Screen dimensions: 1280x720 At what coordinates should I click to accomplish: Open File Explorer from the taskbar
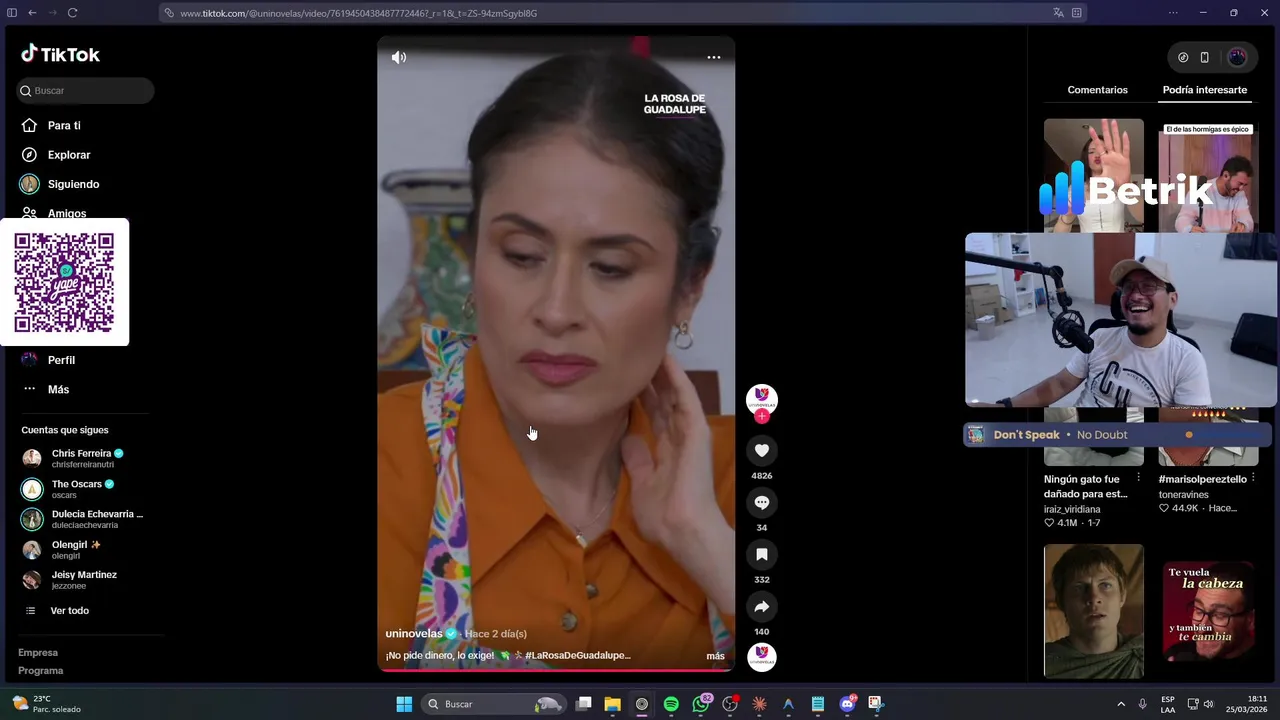pos(613,704)
